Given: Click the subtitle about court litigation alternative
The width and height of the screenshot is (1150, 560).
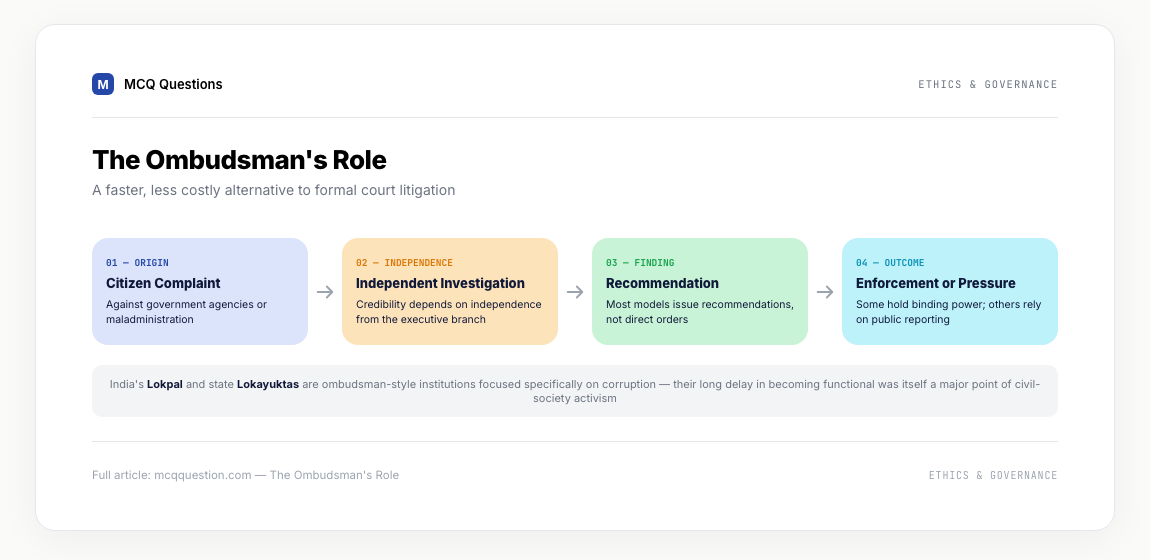Looking at the screenshot, I should pyautogui.click(x=274, y=191).
